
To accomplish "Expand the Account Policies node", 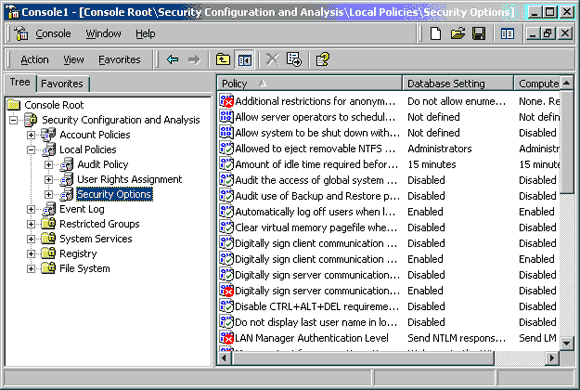I will coord(31,135).
